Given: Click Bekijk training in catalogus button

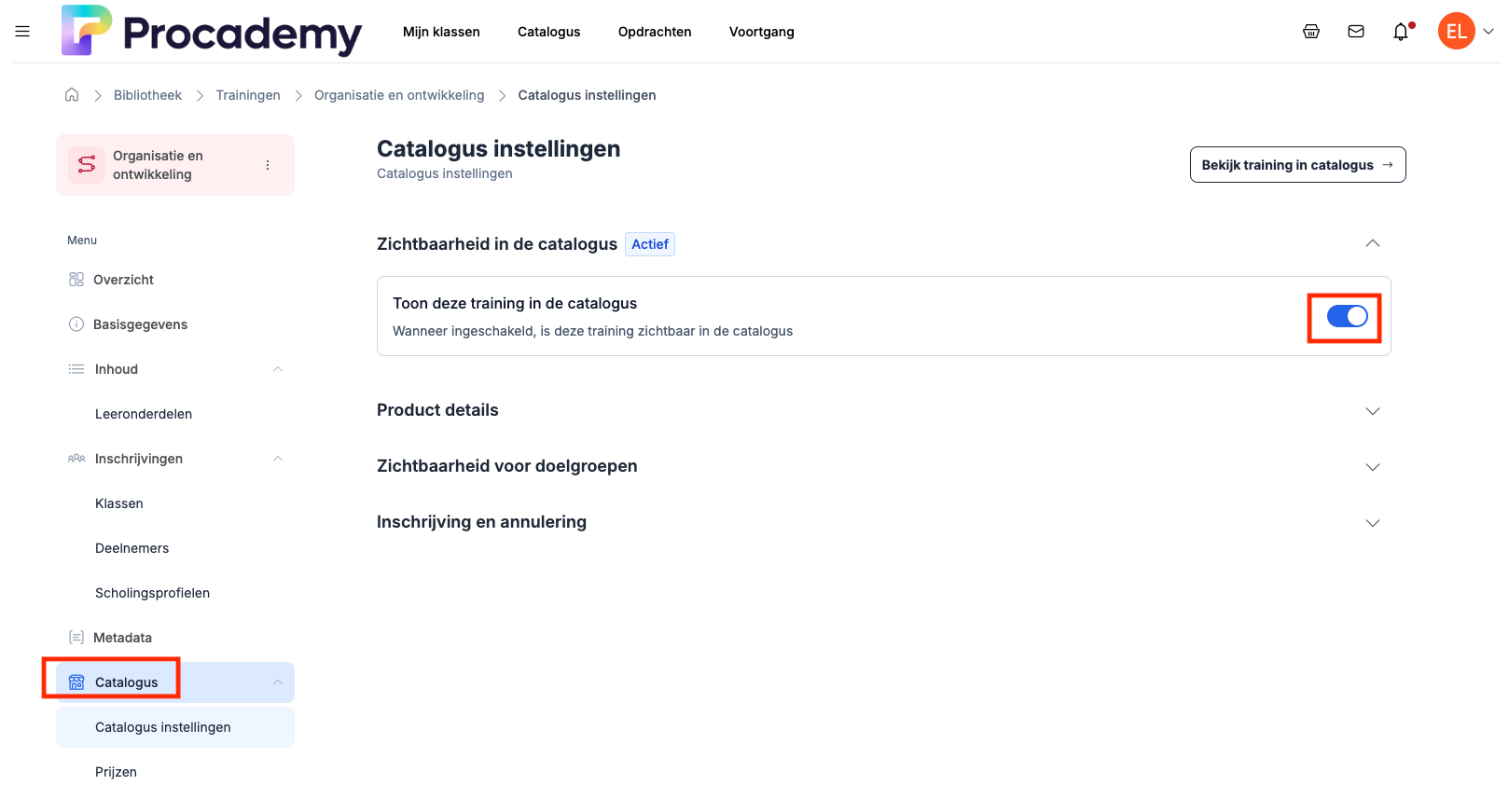Looking at the screenshot, I should 1297,165.
